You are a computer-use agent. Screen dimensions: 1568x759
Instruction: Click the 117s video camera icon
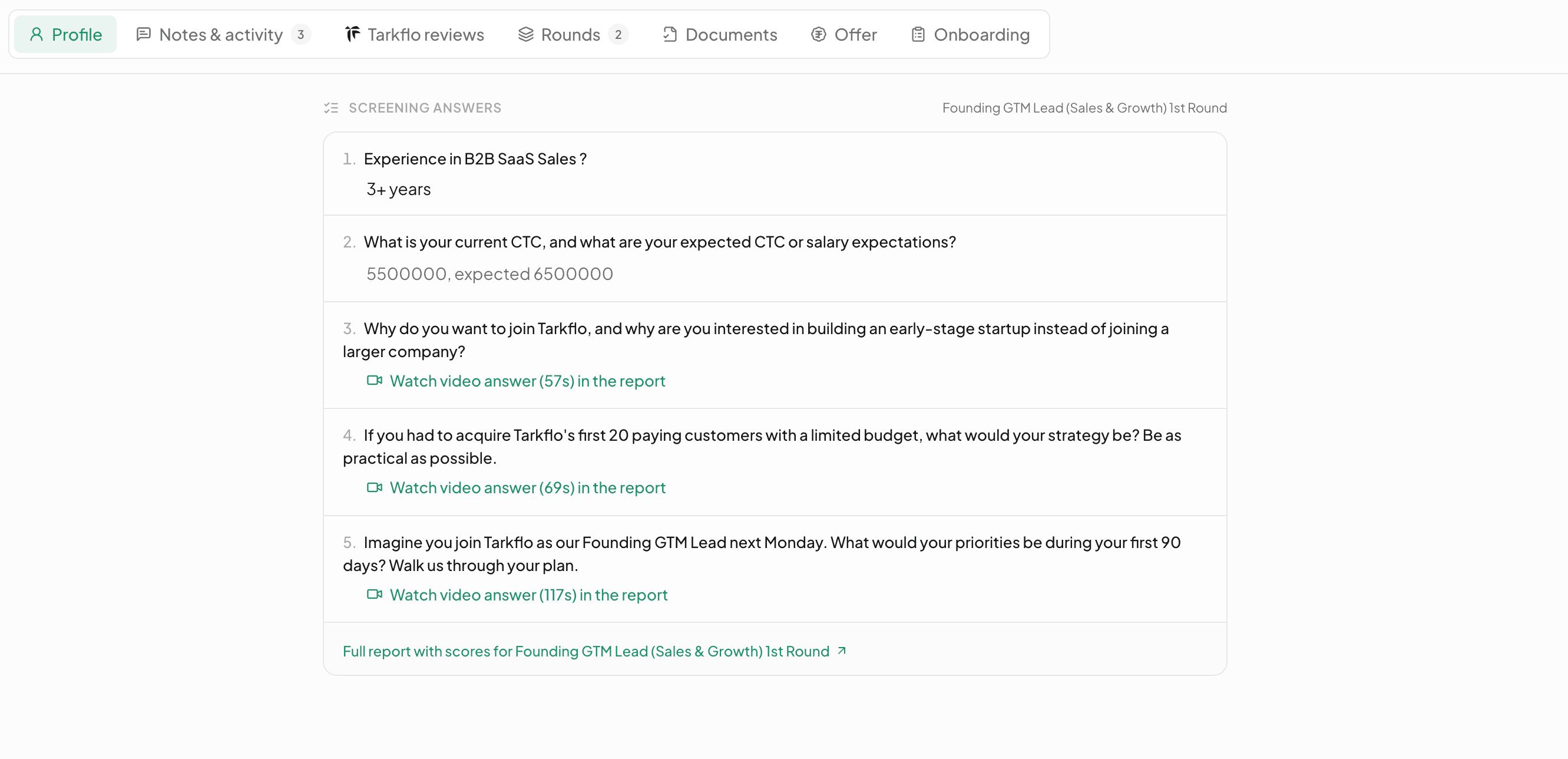(375, 594)
